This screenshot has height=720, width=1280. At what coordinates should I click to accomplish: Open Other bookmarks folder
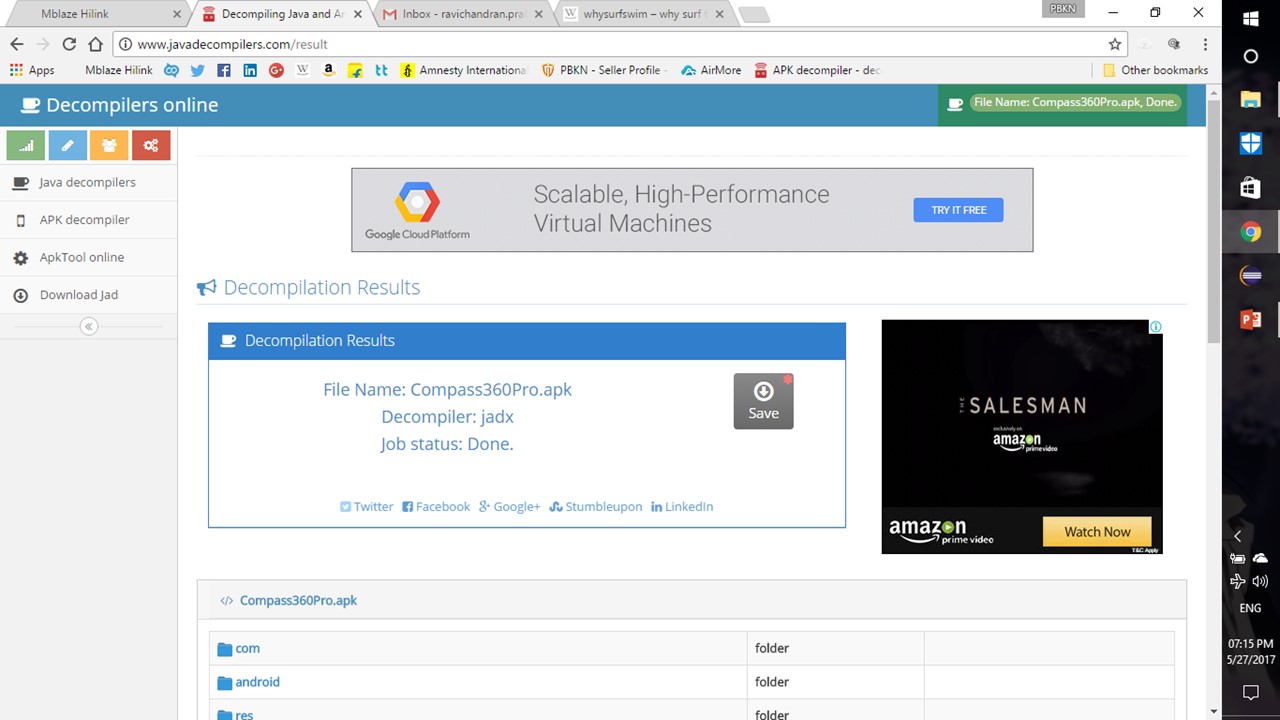click(1155, 70)
